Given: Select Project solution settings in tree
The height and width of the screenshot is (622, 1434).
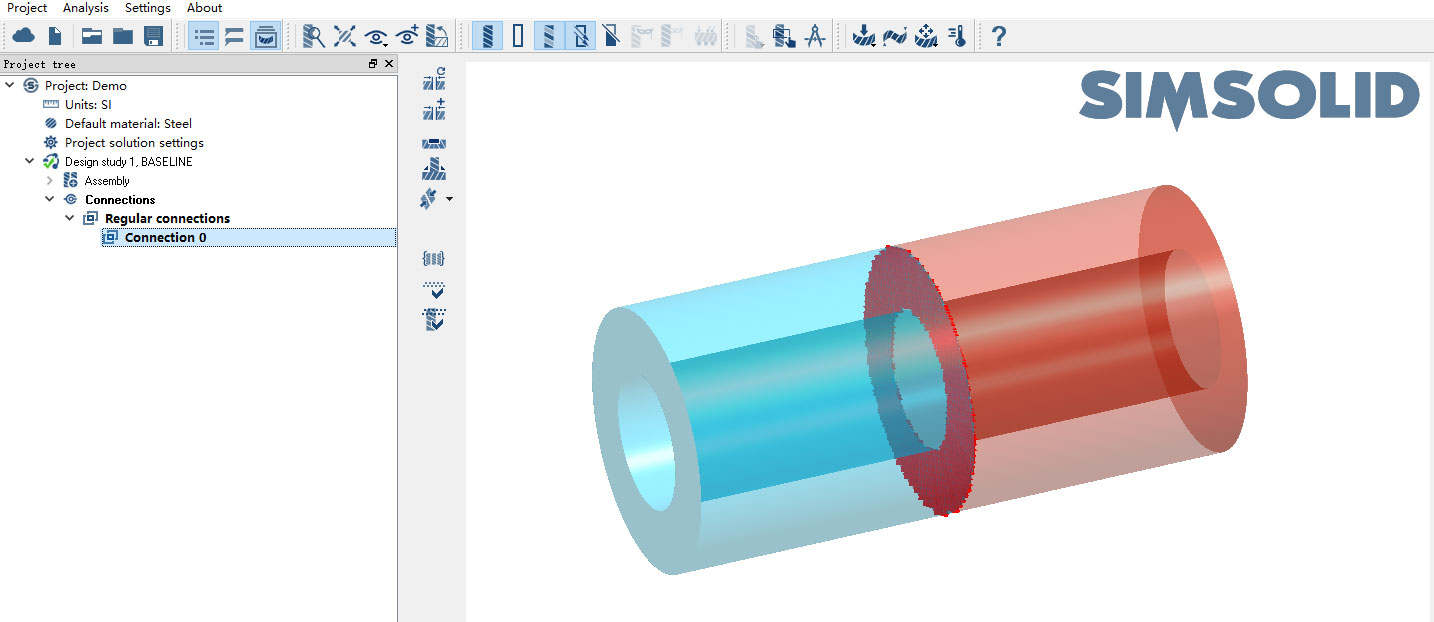Looking at the screenshot, I should coord(134,143).
